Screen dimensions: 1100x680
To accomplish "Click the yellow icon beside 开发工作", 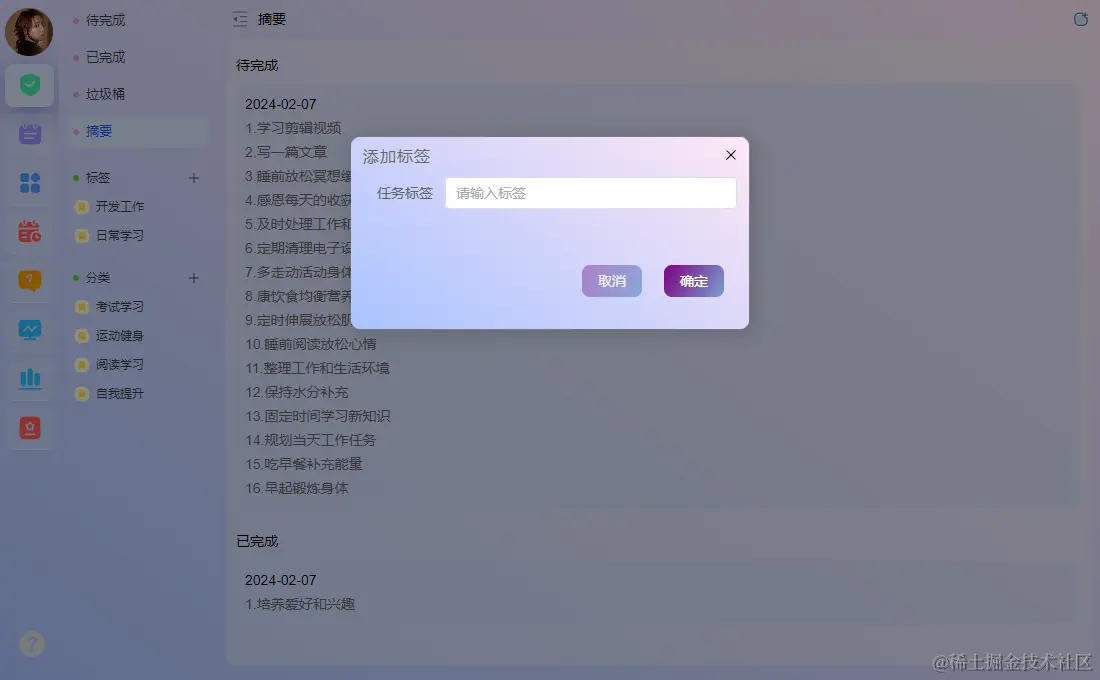I will (x=82, y=206).
